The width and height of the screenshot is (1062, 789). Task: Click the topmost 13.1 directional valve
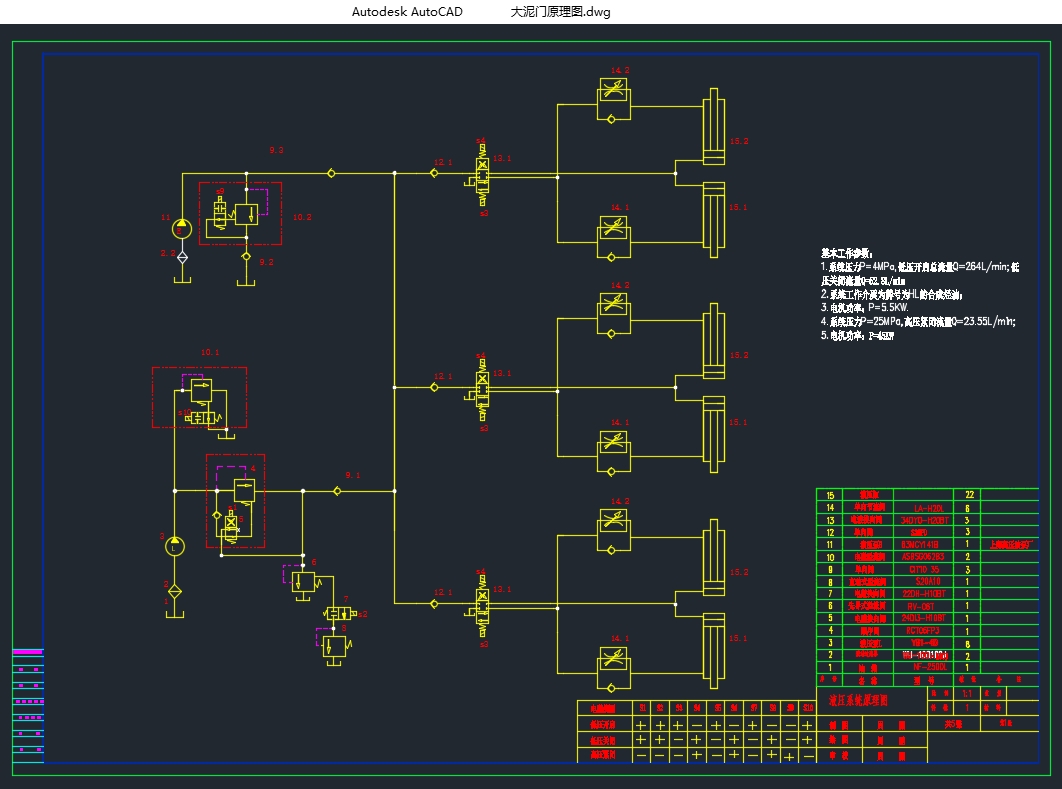[482, 173]
